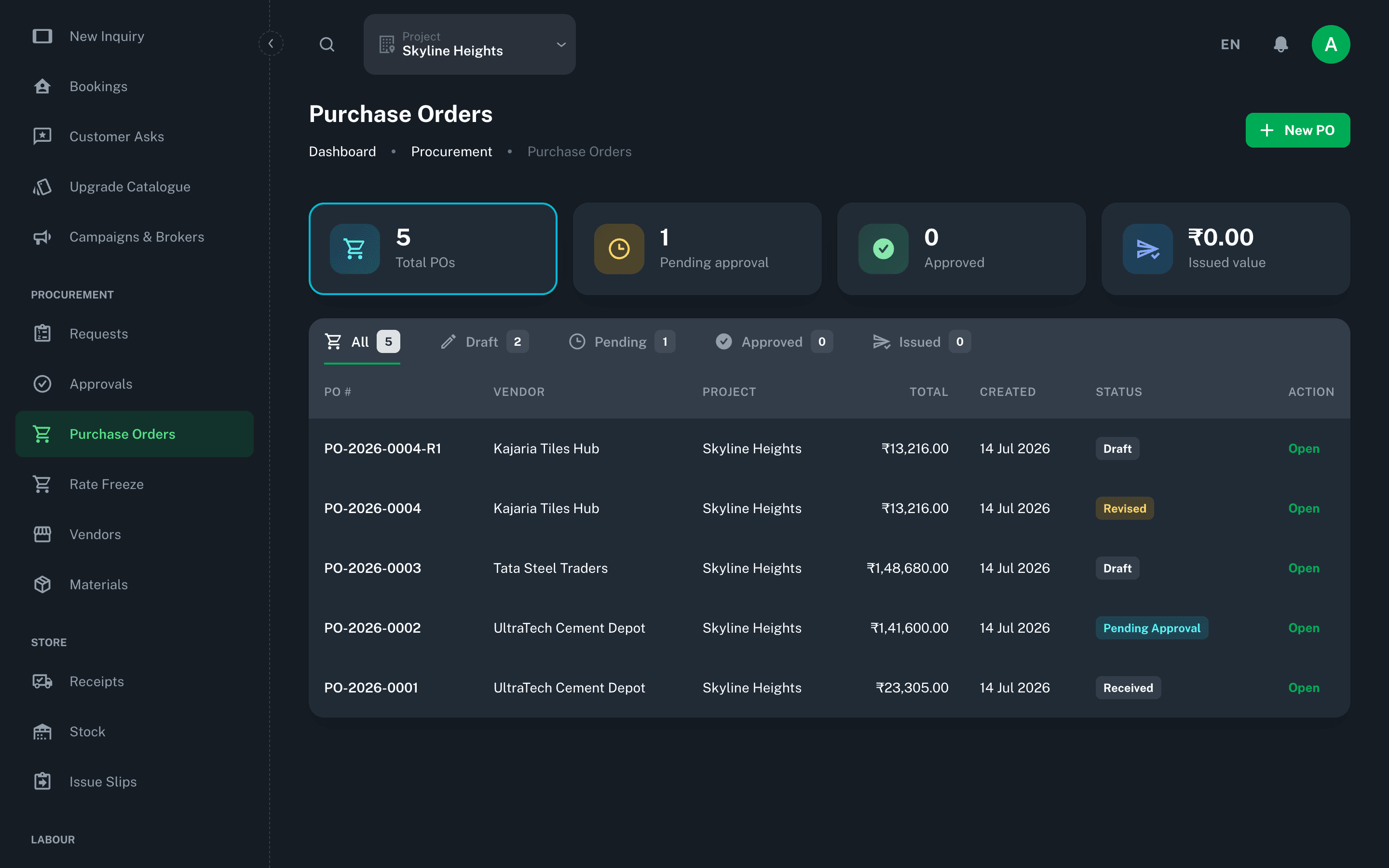Click PO number PO-2026-0001
1389x868 pixels.
click(371, 687)
